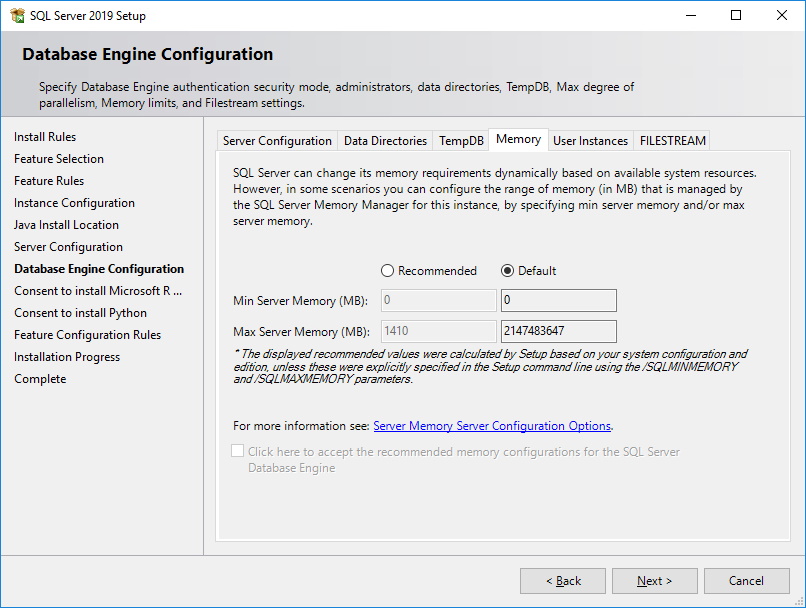
Task: Open the TempDB tab
Action: point(461,141)
